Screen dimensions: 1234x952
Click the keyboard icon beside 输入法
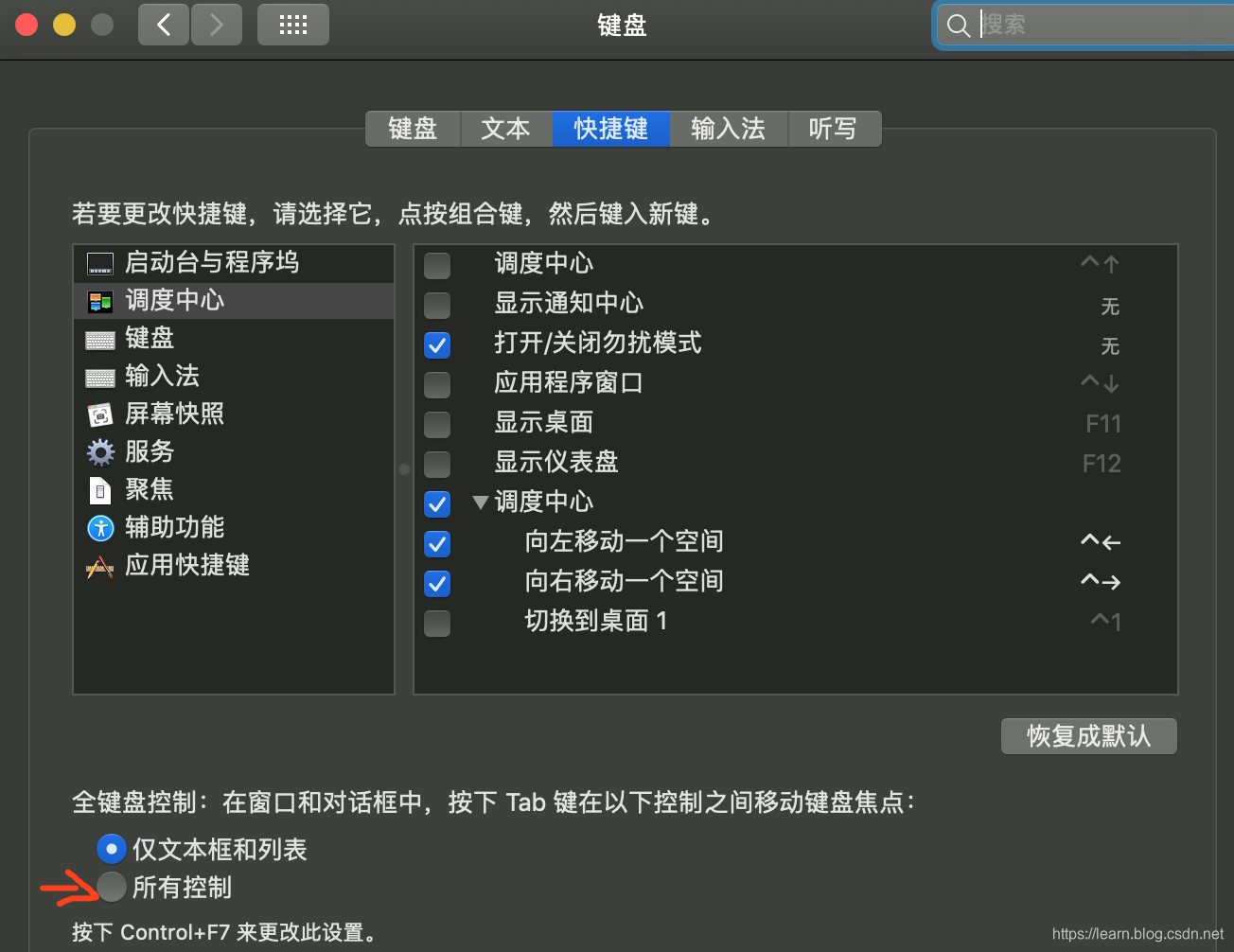click(x=100, y=378)
